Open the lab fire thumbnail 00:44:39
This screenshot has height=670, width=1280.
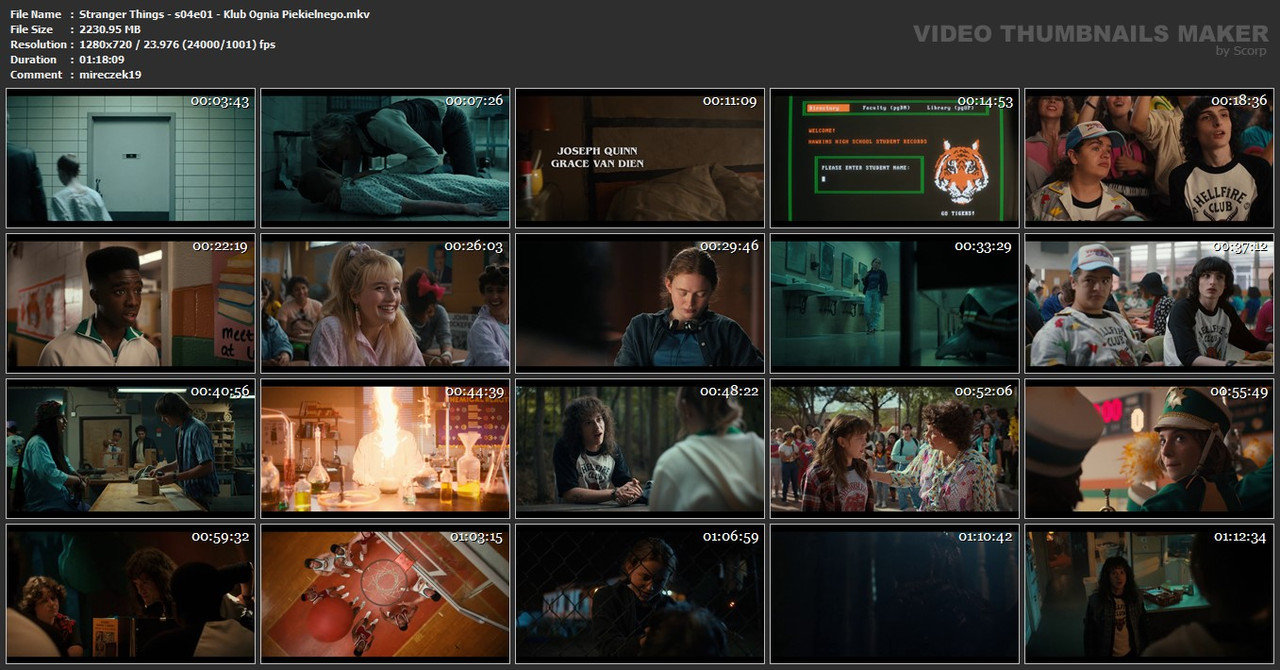coord(385,449)
